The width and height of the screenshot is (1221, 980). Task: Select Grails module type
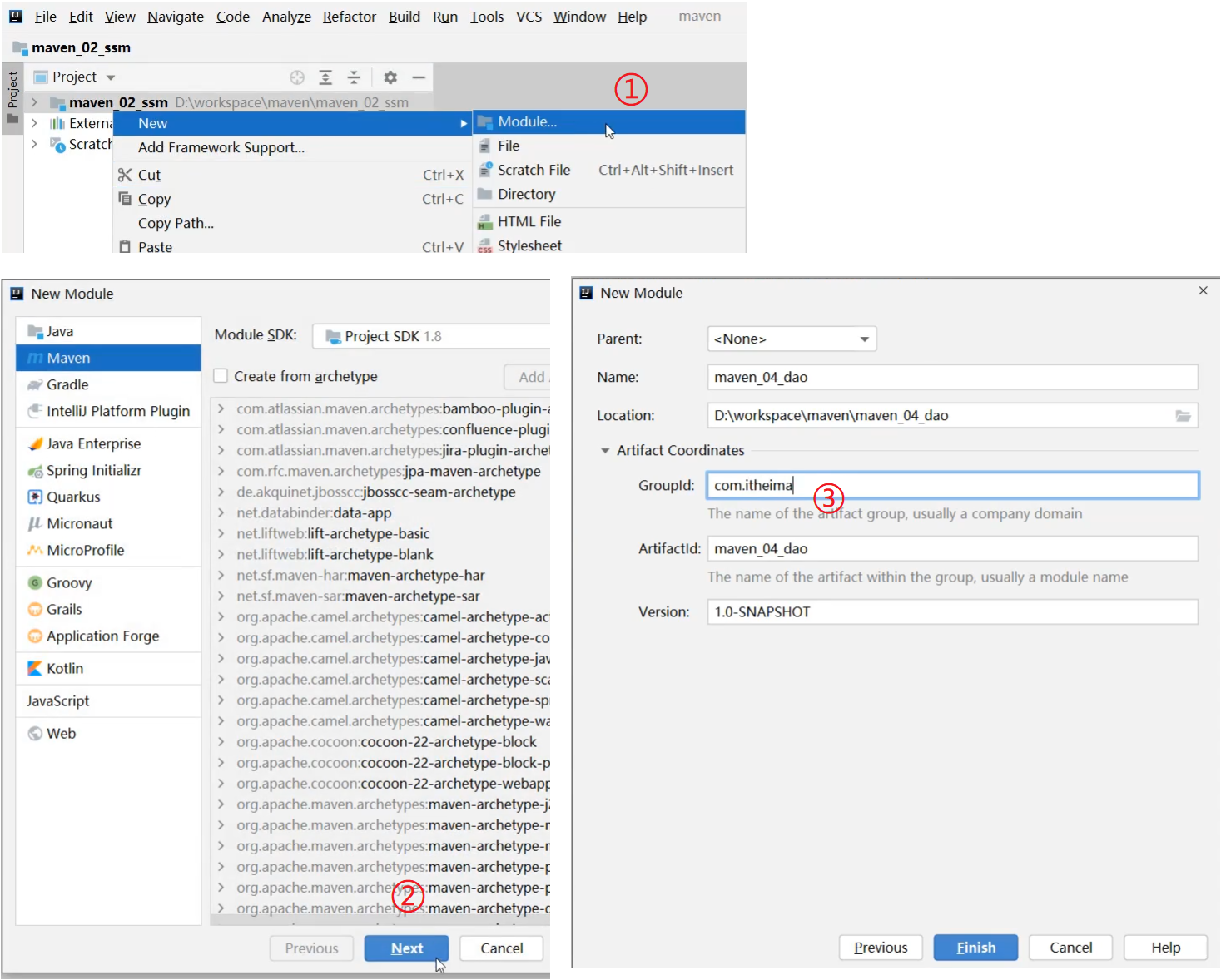tap(108, 609)
